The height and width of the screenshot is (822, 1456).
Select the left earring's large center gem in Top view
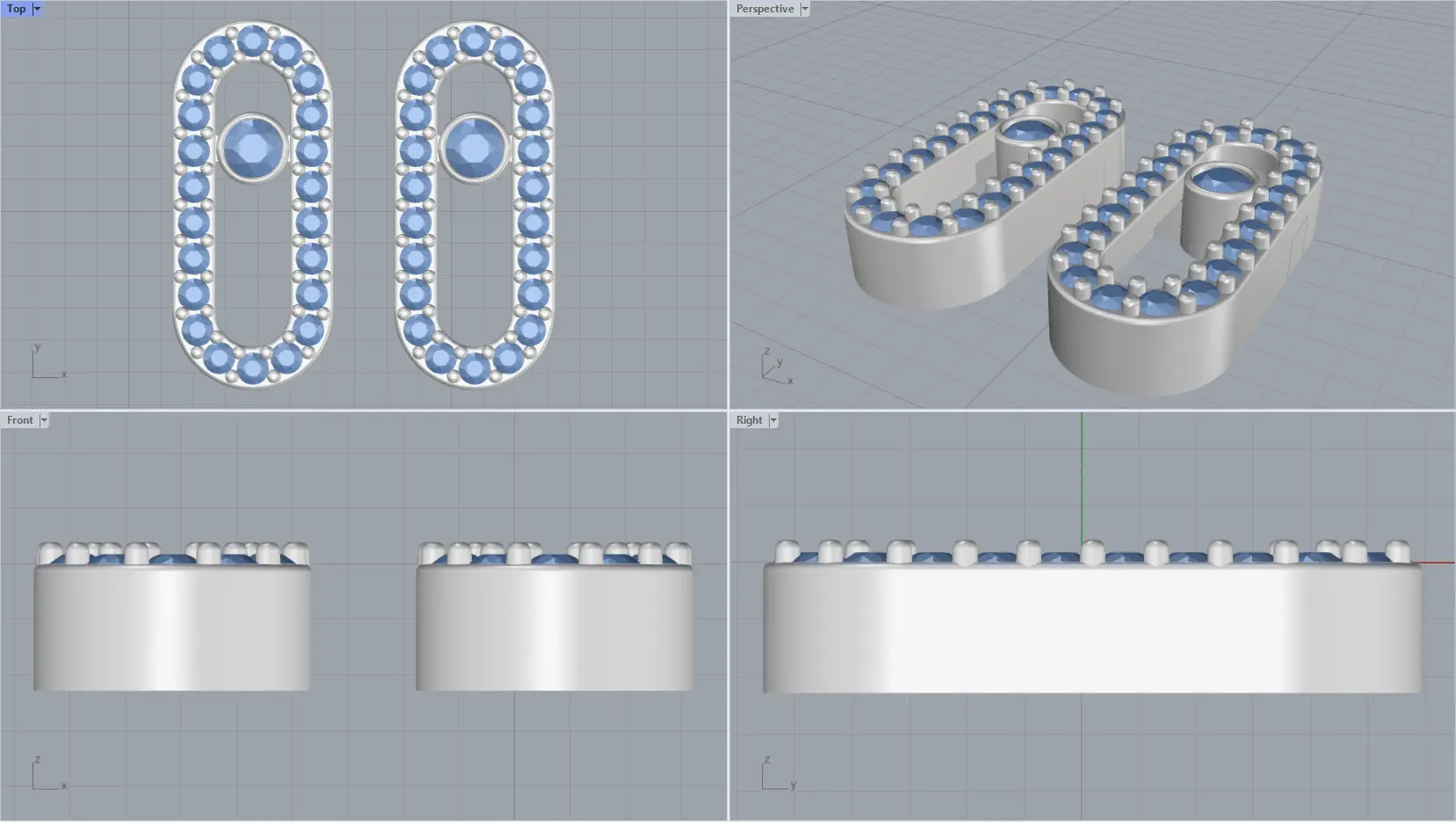coord(252,148)
